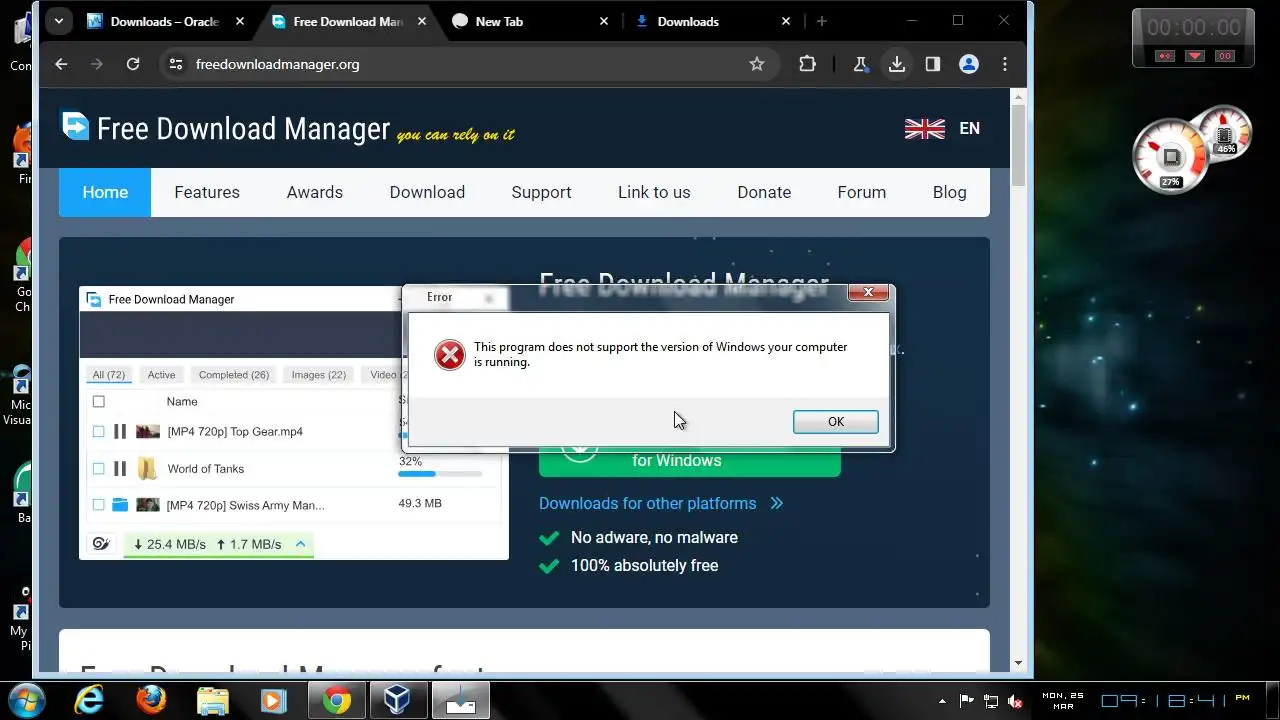Open the Download menu item
This screenshot has width=1280, height=720.
(x=427, y=192)
